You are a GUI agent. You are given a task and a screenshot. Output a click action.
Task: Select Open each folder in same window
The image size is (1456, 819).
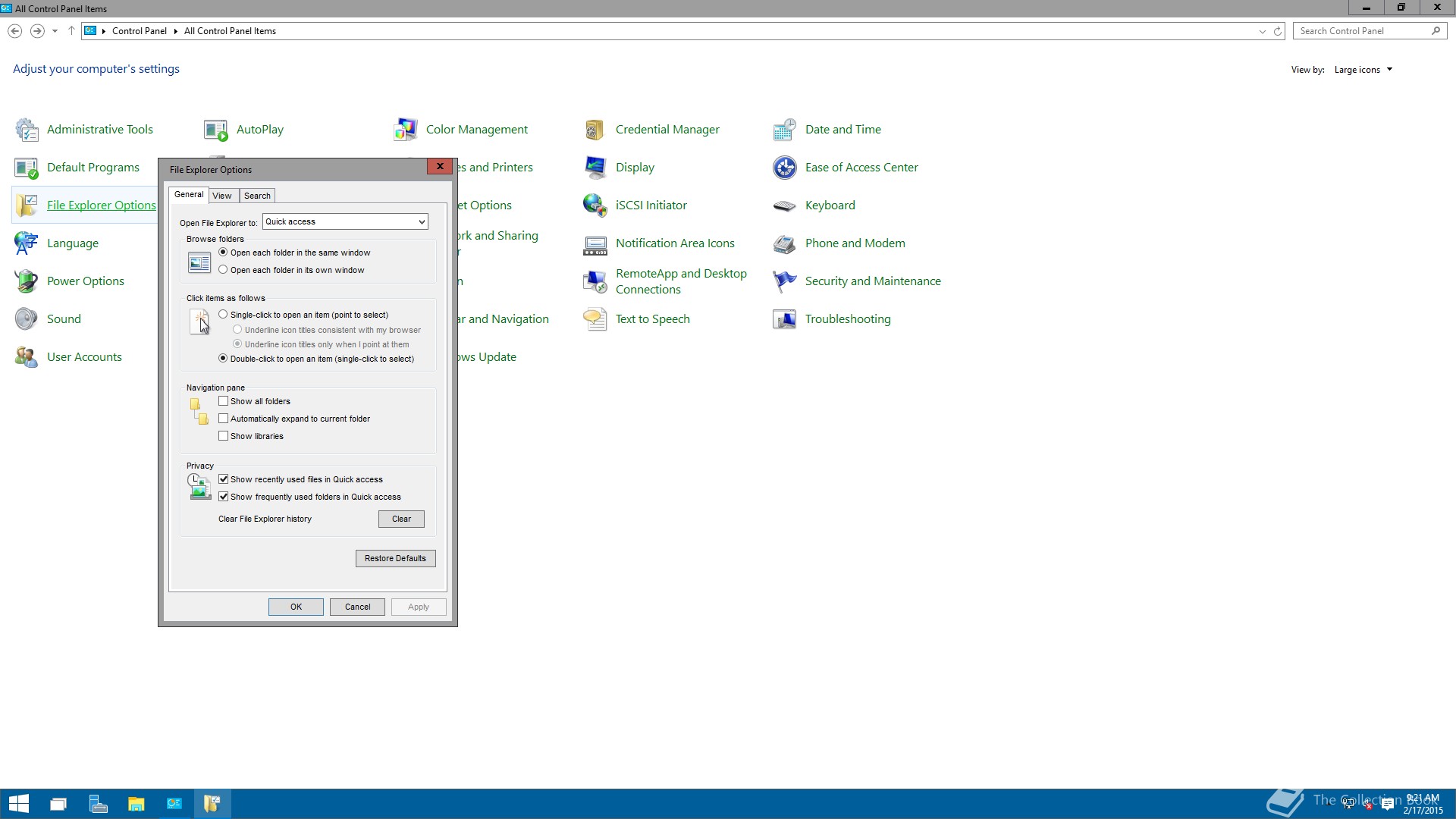click(x=223, y=253)
